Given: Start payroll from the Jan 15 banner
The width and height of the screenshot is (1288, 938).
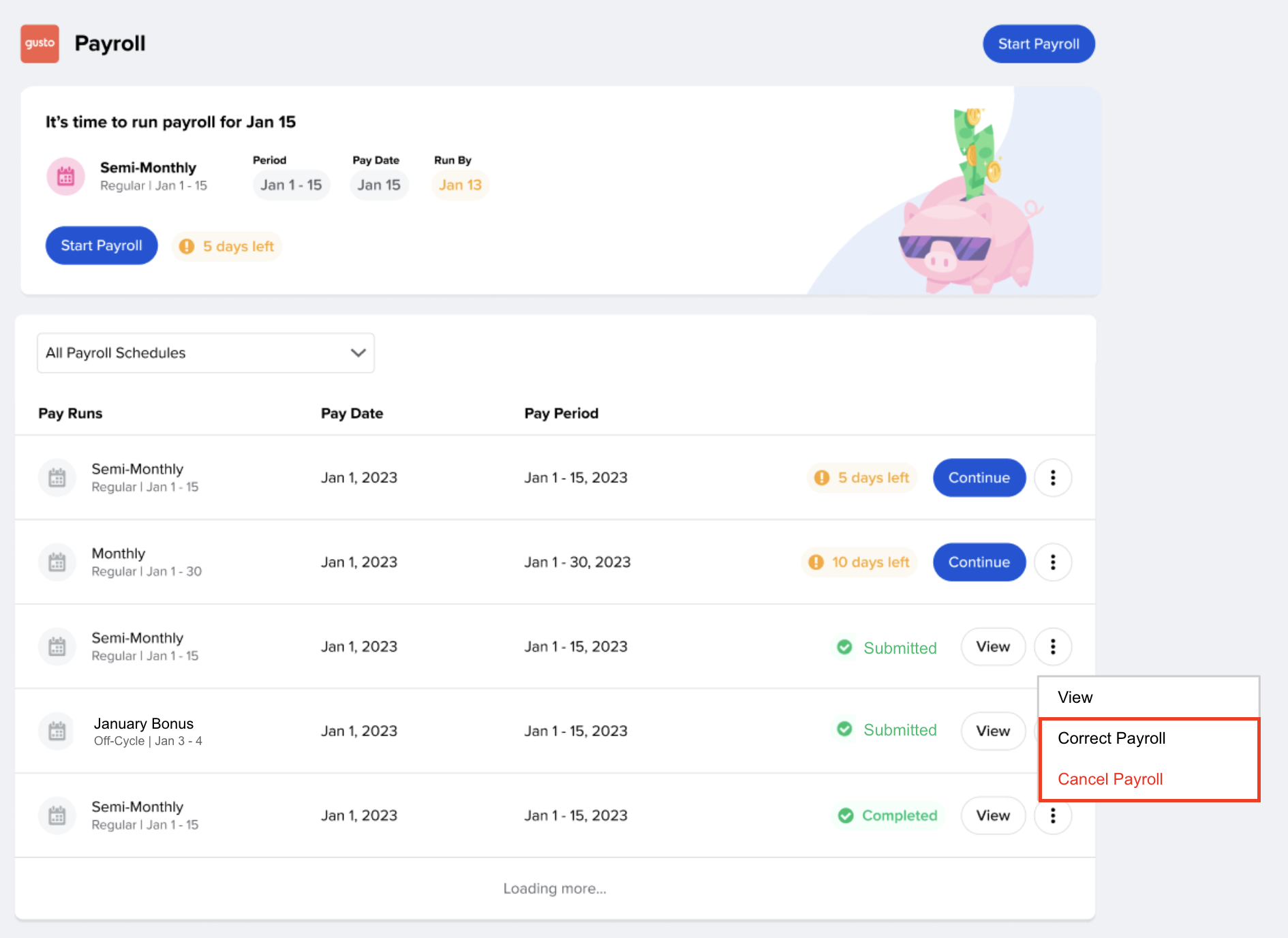Looking at the screenshot, I should (102, 246).
